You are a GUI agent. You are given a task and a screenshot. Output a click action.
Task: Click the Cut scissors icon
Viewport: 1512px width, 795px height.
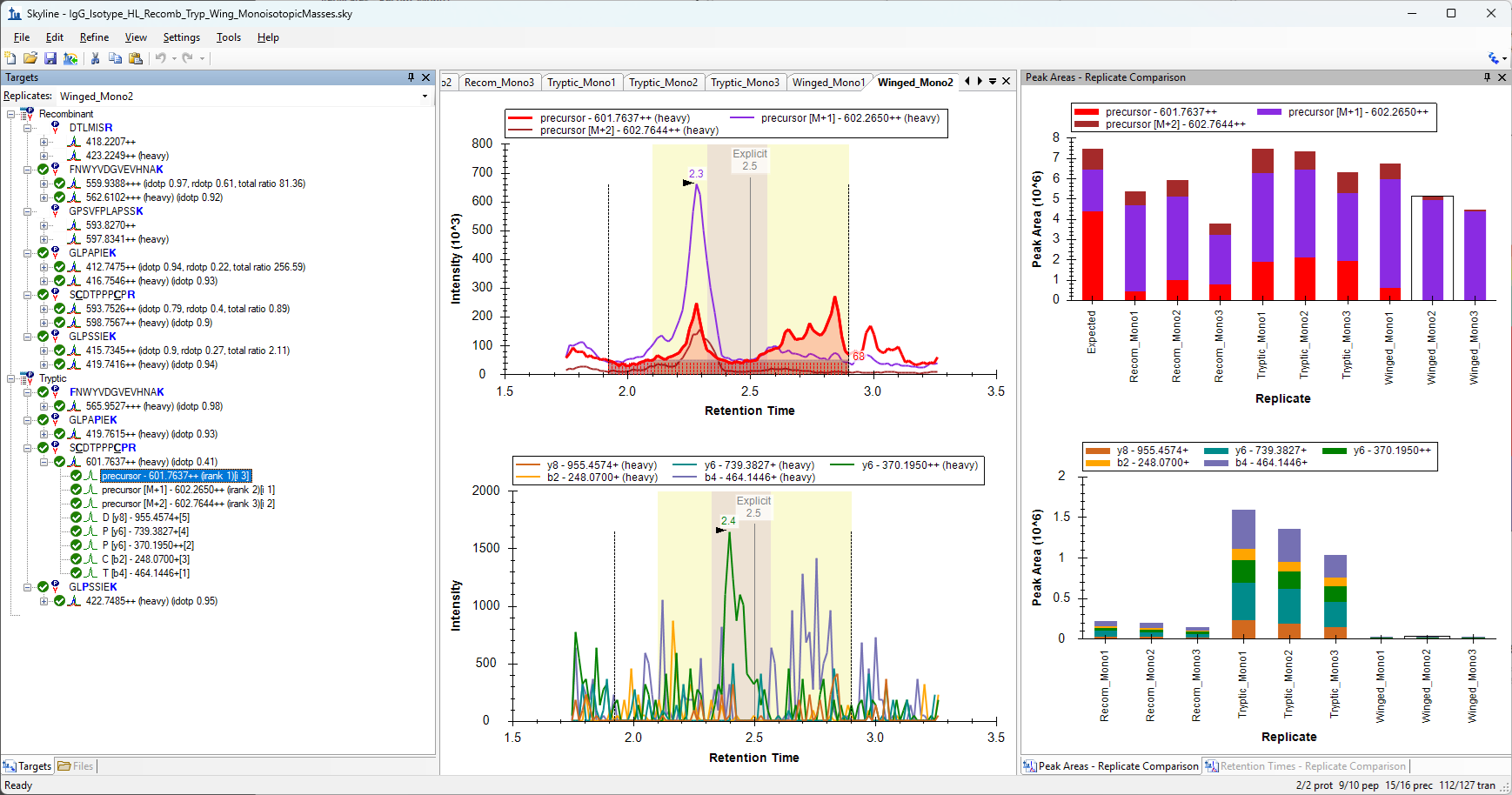pos(95,58)
